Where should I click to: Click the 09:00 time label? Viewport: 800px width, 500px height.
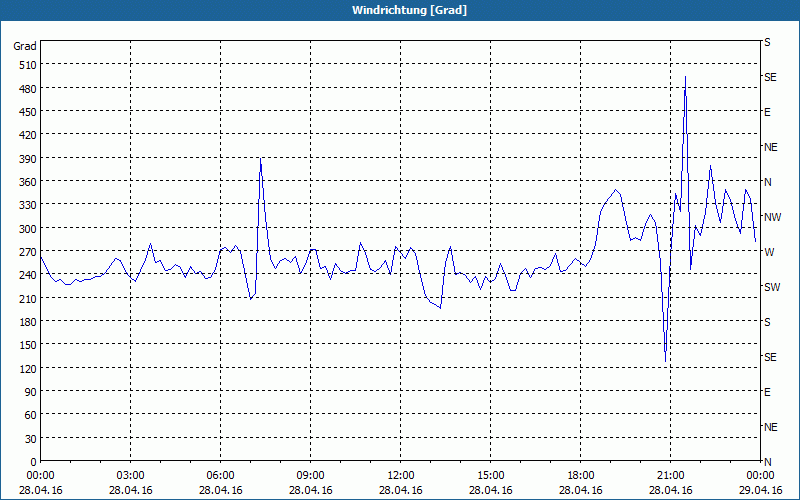pos(310,476)
